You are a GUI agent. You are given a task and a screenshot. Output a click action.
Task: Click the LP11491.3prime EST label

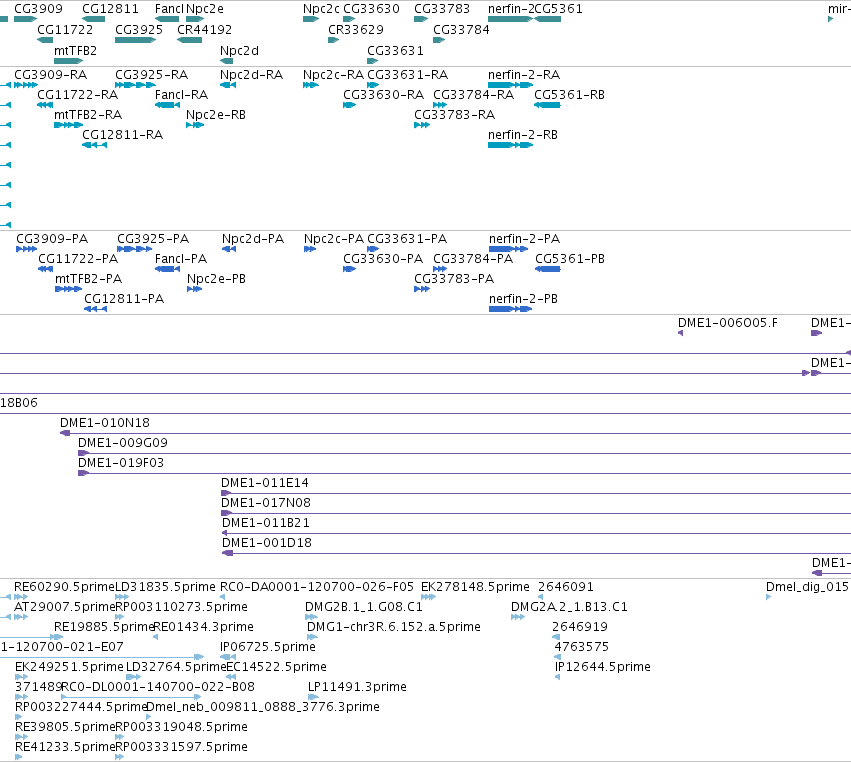point(357,687)
